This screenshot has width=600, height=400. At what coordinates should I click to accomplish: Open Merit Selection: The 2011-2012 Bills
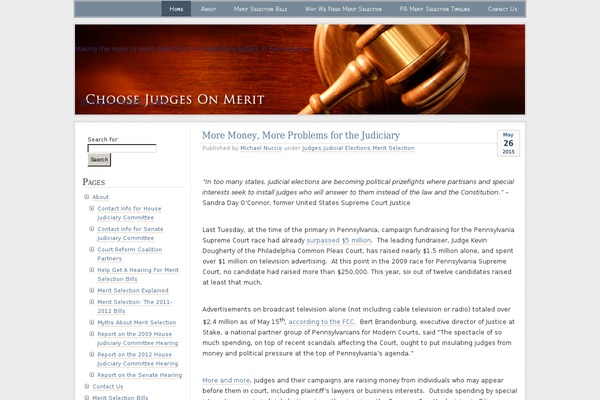pos(135,307)
